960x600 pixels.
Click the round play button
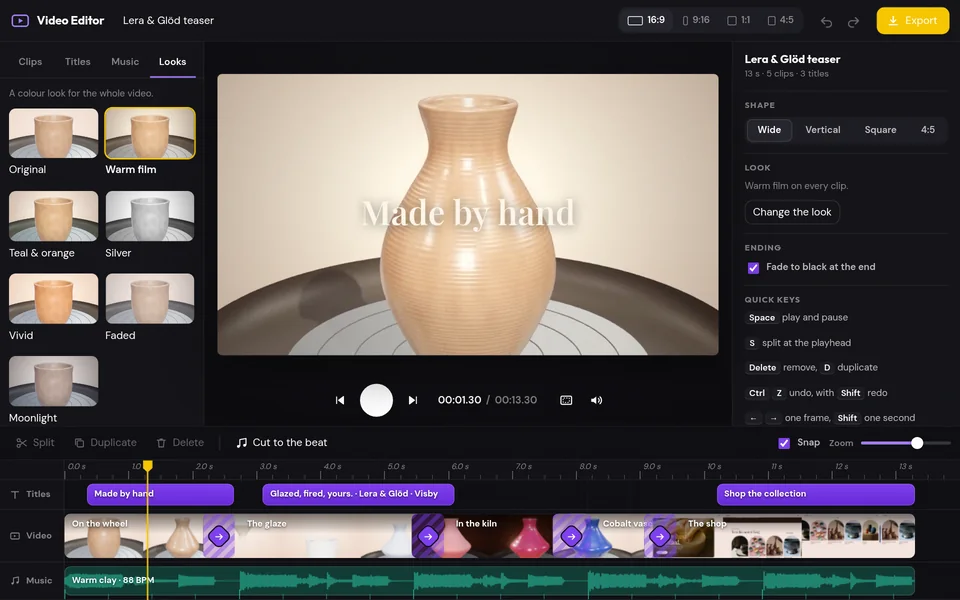[377, 400]
